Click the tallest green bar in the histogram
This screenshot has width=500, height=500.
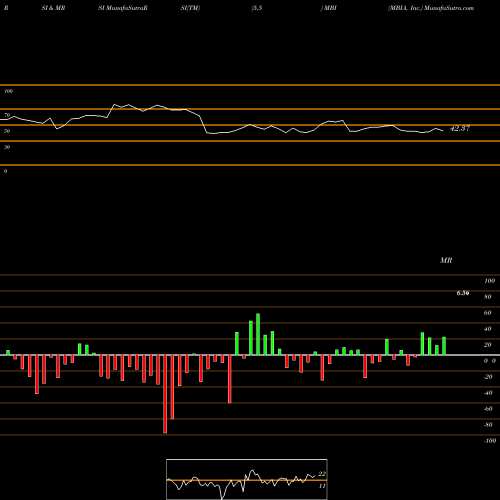(258, 334)
